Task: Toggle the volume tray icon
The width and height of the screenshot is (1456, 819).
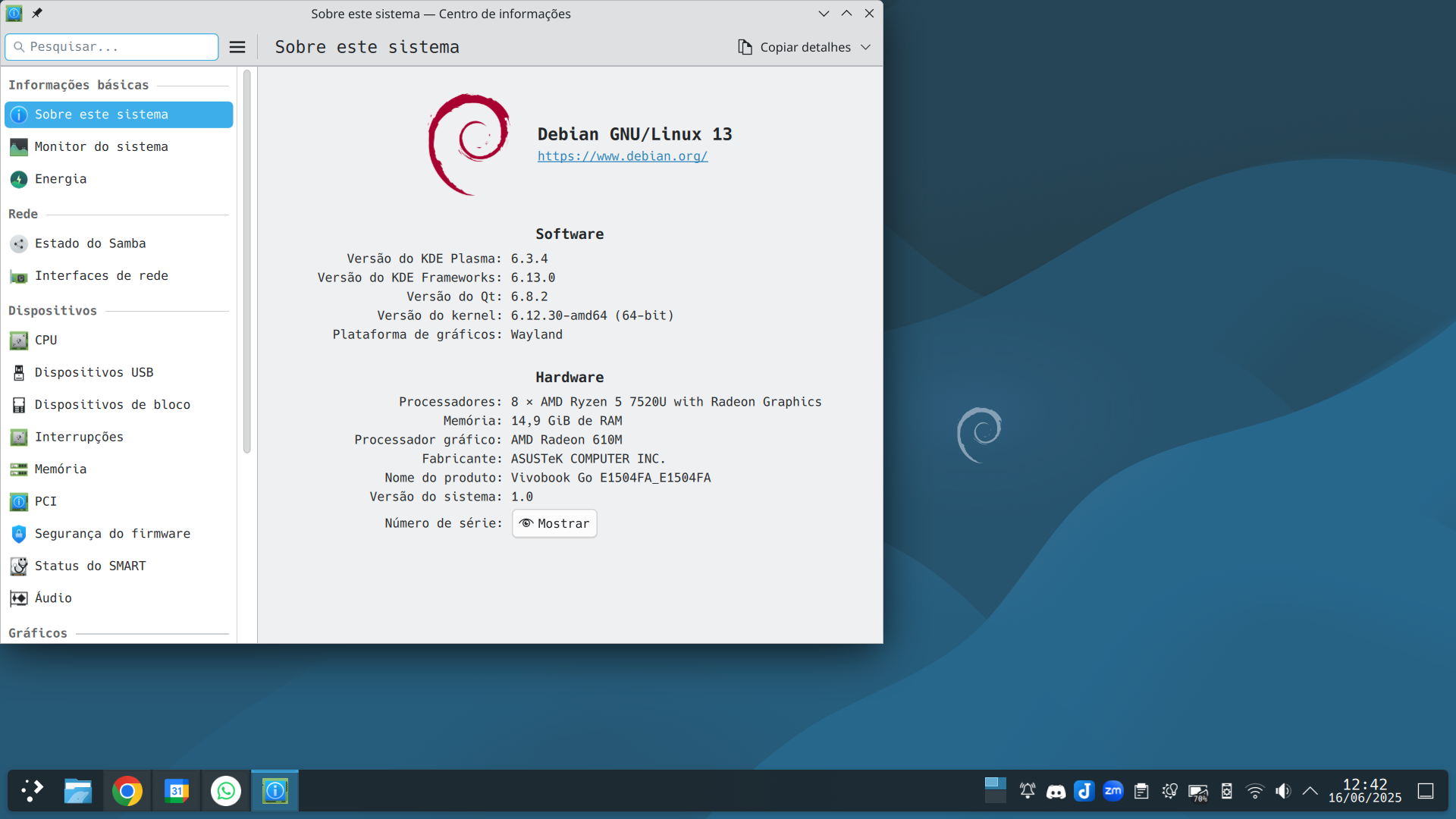Action: click(1283, 792)
